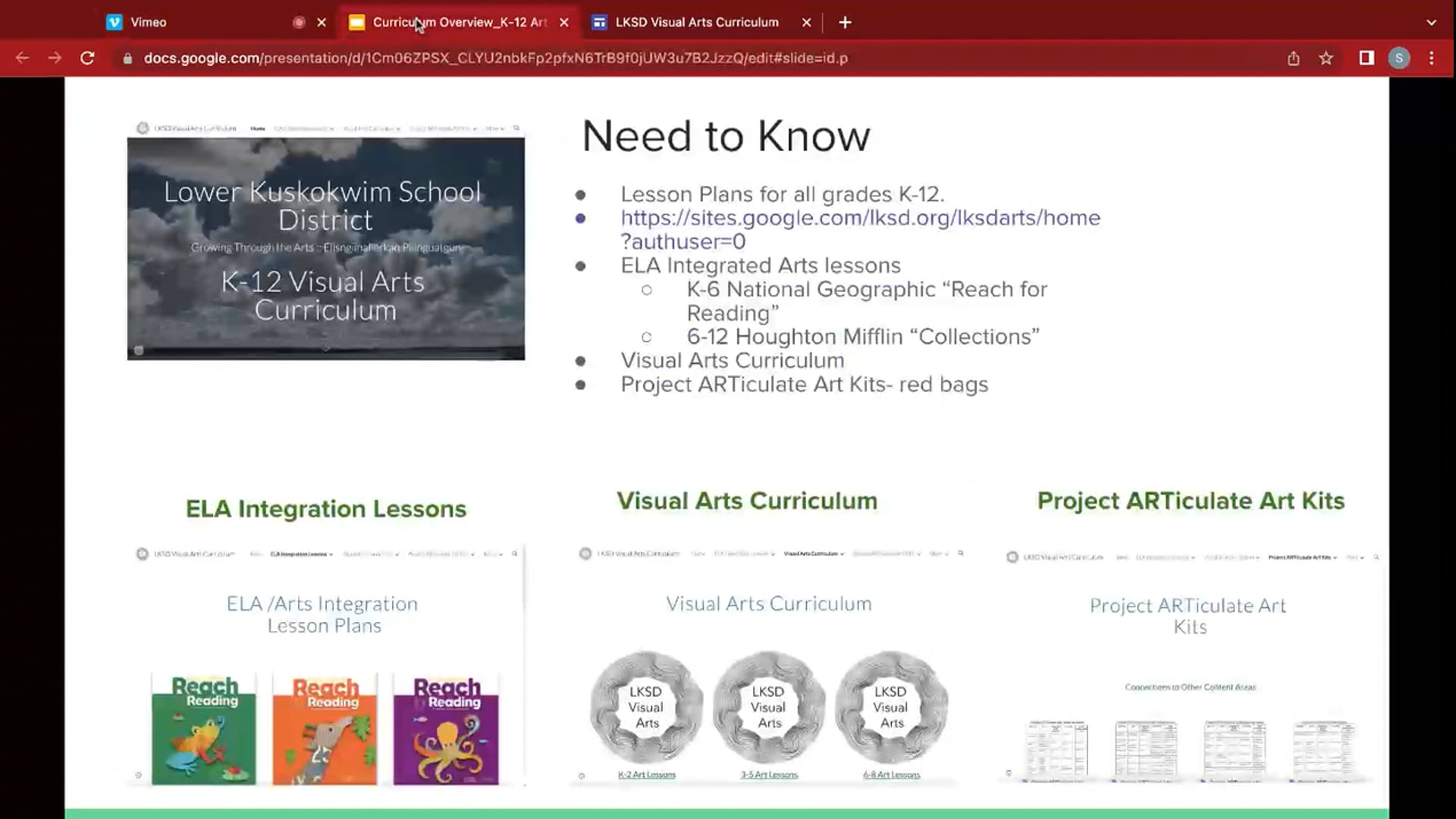The width and height of the screenshot is (1456, 819).
Task: Close the Curriculum Overview_K-12 Art tab
Action: coord(564,23)
